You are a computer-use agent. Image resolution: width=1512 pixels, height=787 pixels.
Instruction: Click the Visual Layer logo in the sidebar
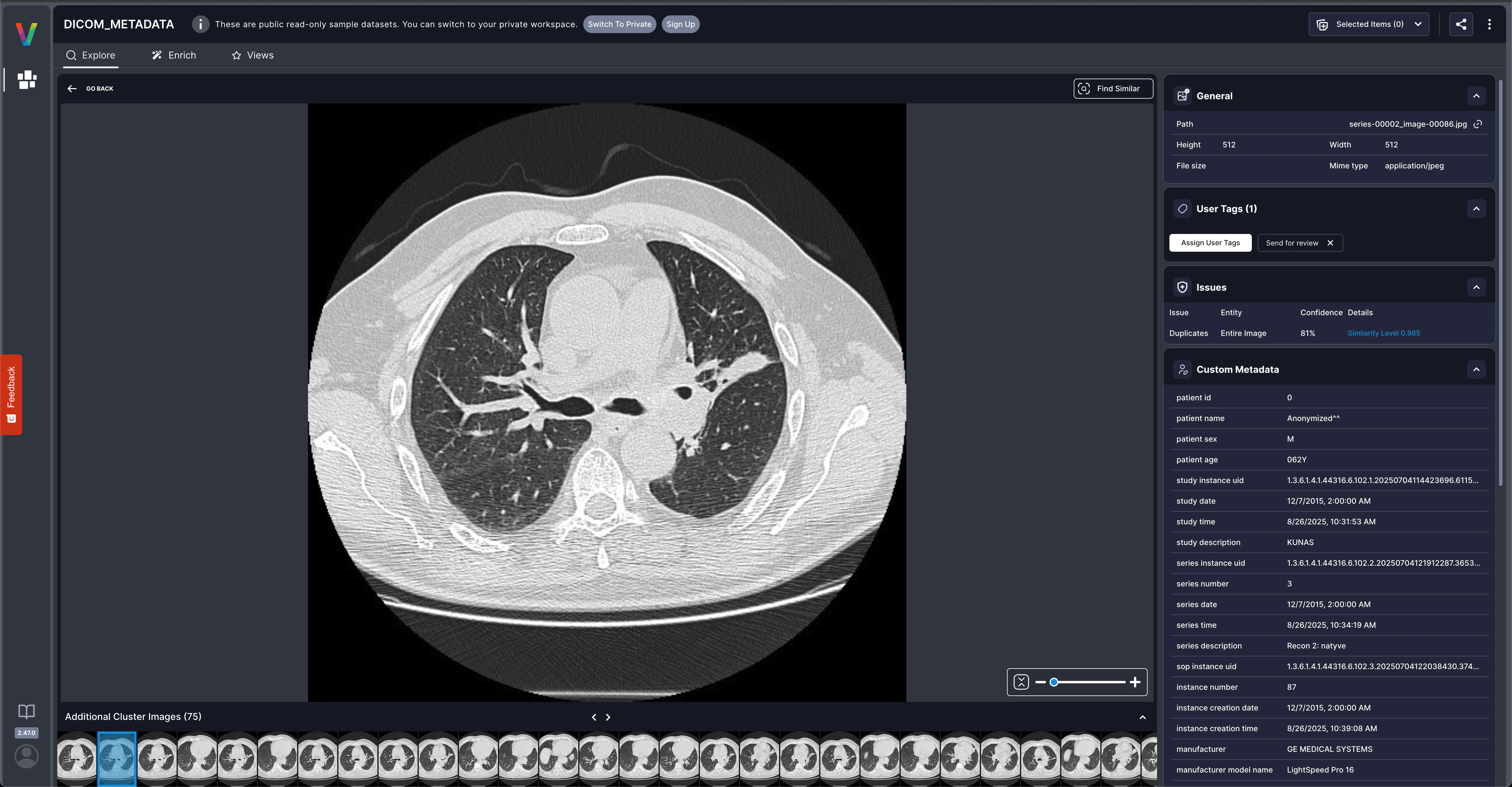point(26,33)
